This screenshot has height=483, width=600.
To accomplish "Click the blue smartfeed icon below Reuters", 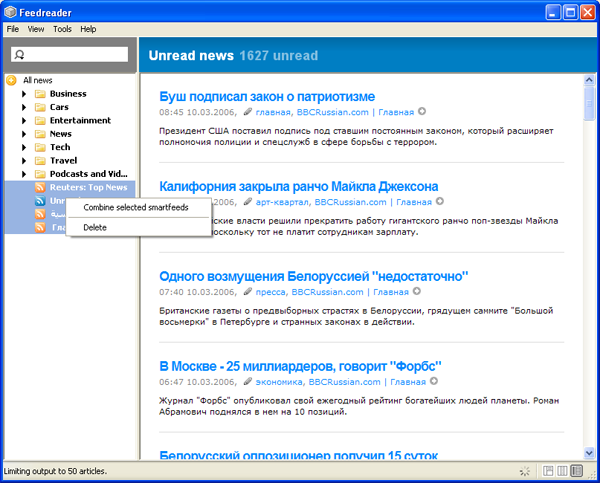I will tap(40, 201).
